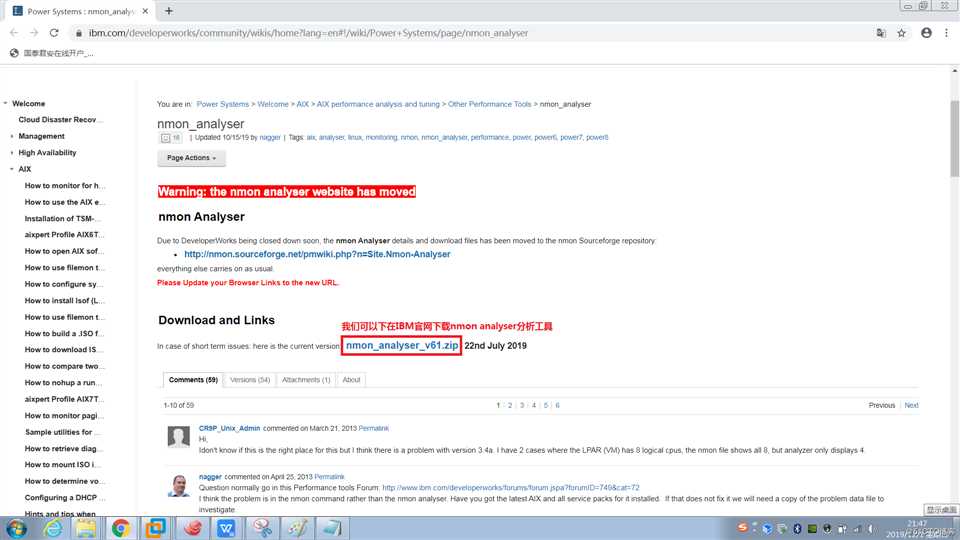Reload the page with the refresh icon
The image size is (960, 540).
click(54, 33)
